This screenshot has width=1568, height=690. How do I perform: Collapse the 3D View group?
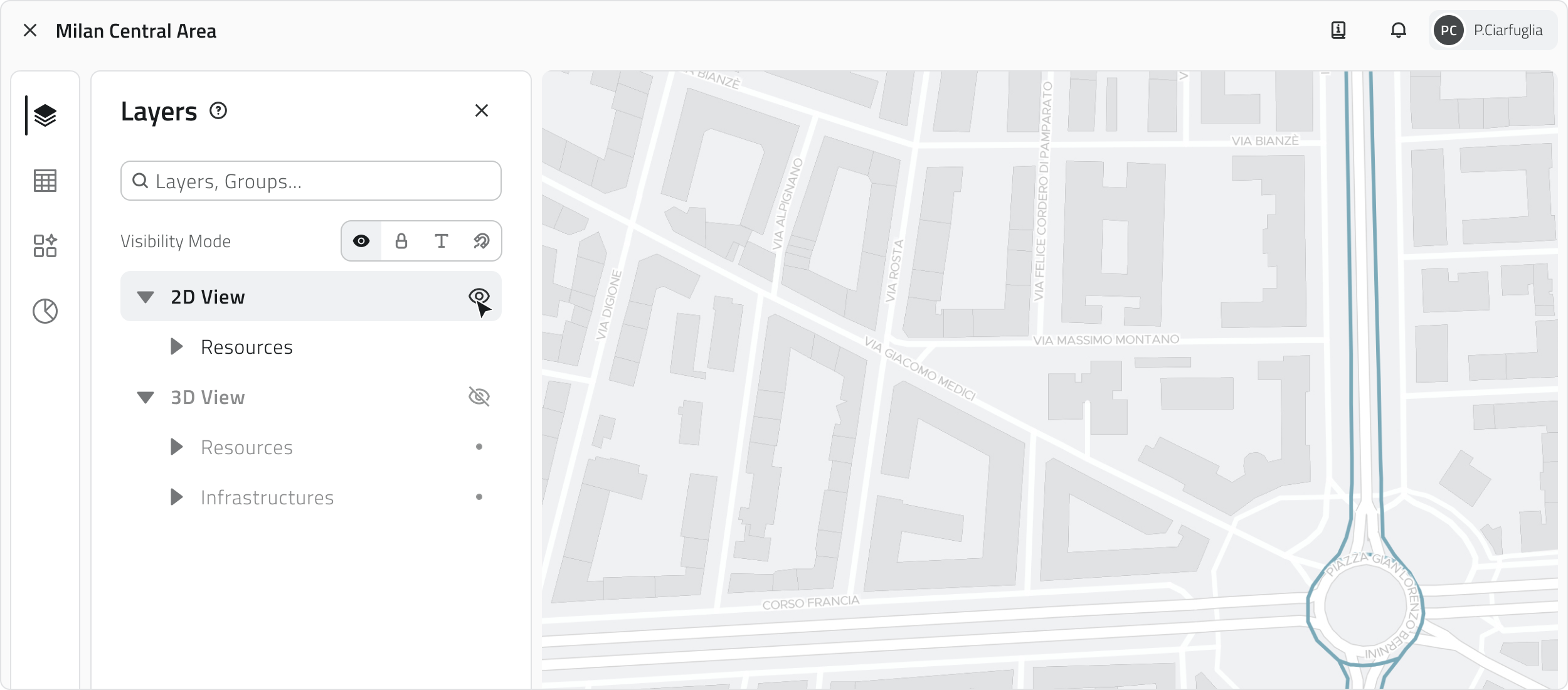click(146, 397)
